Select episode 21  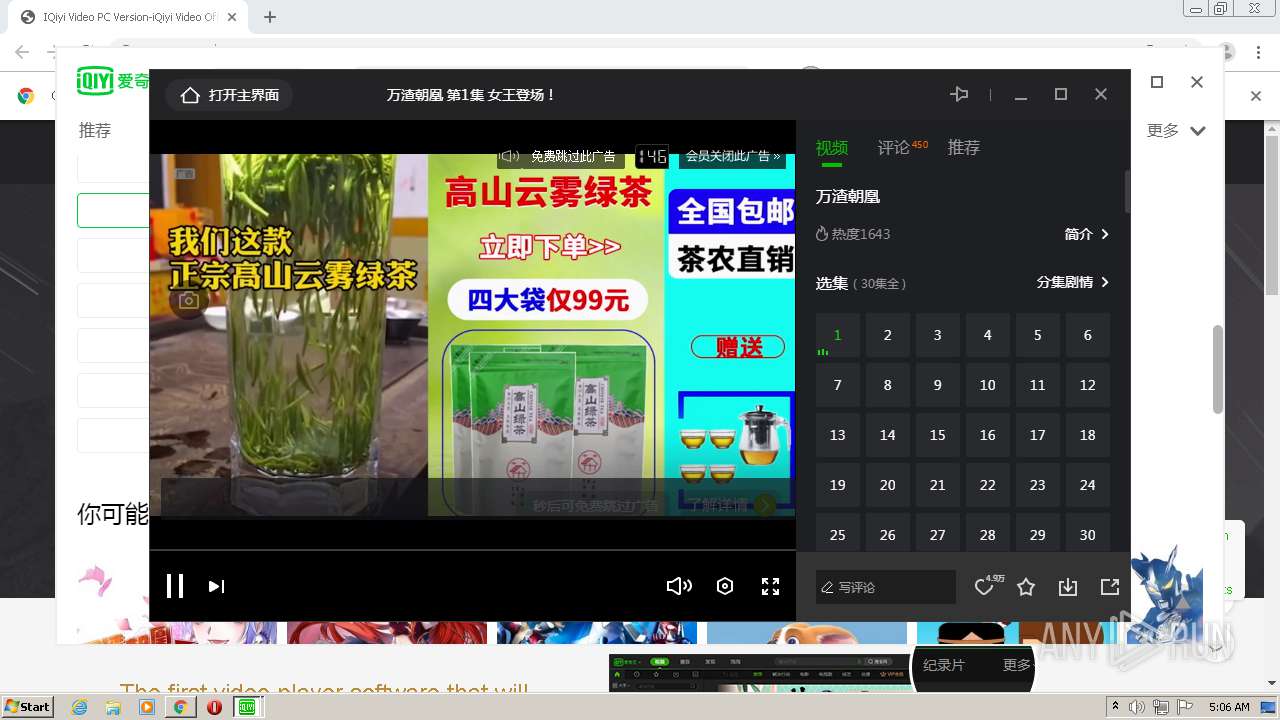click(938, 485)
